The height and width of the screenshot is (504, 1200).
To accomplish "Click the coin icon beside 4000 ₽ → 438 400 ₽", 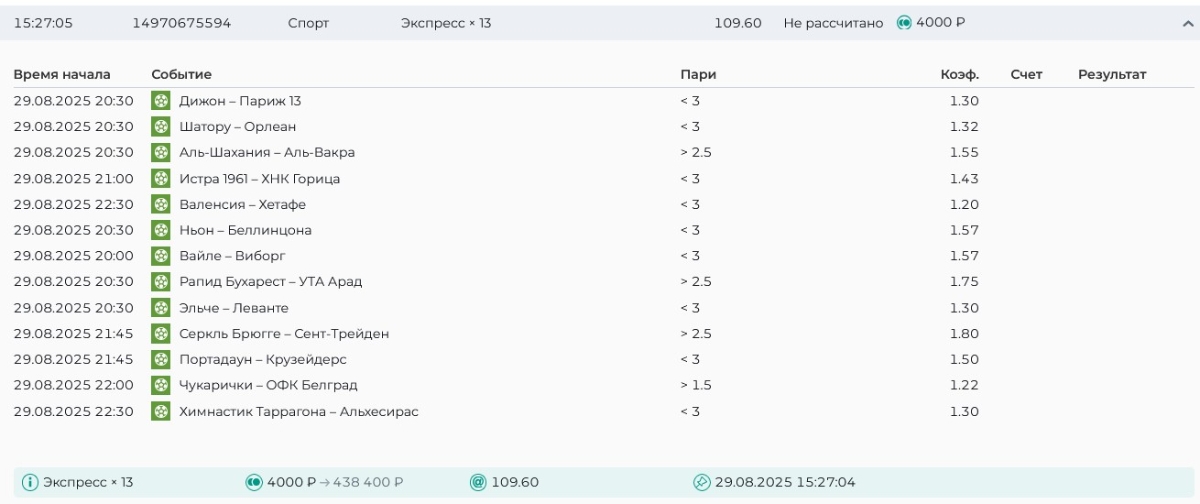I will pyautogui.click(x=254, y=483).
